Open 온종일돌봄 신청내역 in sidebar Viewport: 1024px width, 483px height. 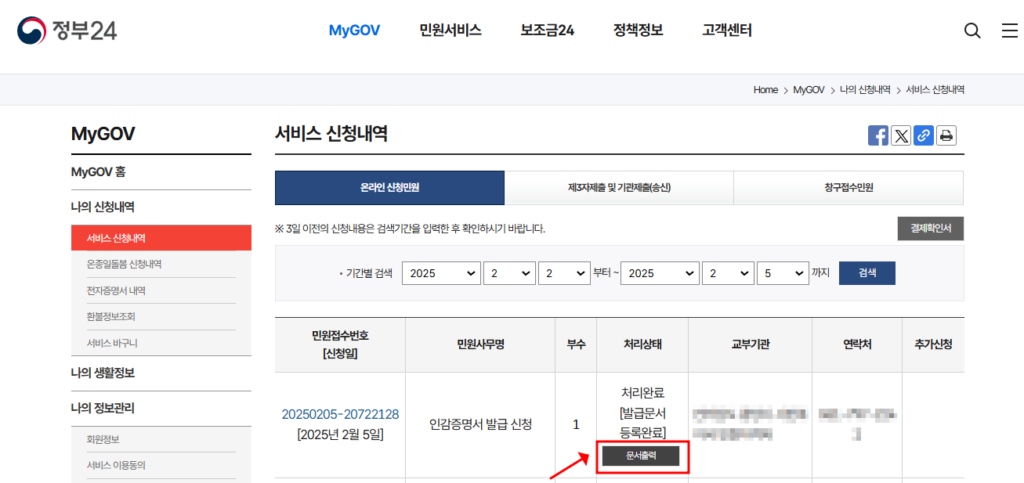tap(124, 264)
